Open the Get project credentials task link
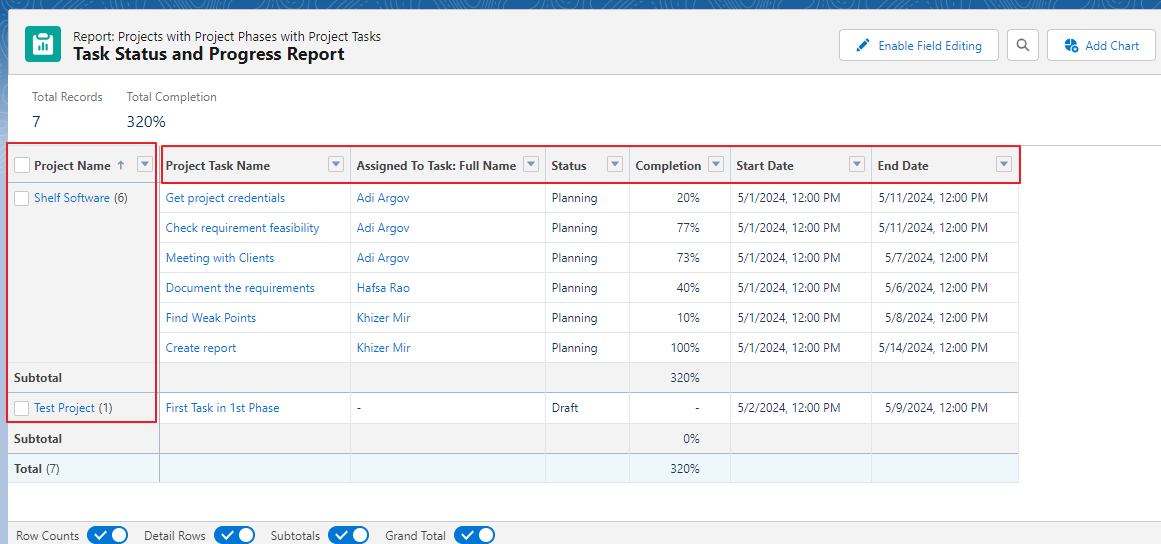Screen dimensions: 1161x544 225,198
